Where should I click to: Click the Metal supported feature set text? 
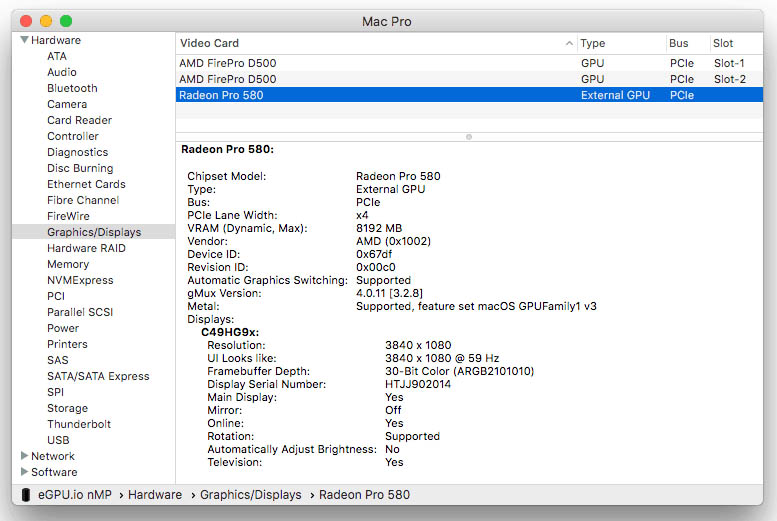coord(476,306)
